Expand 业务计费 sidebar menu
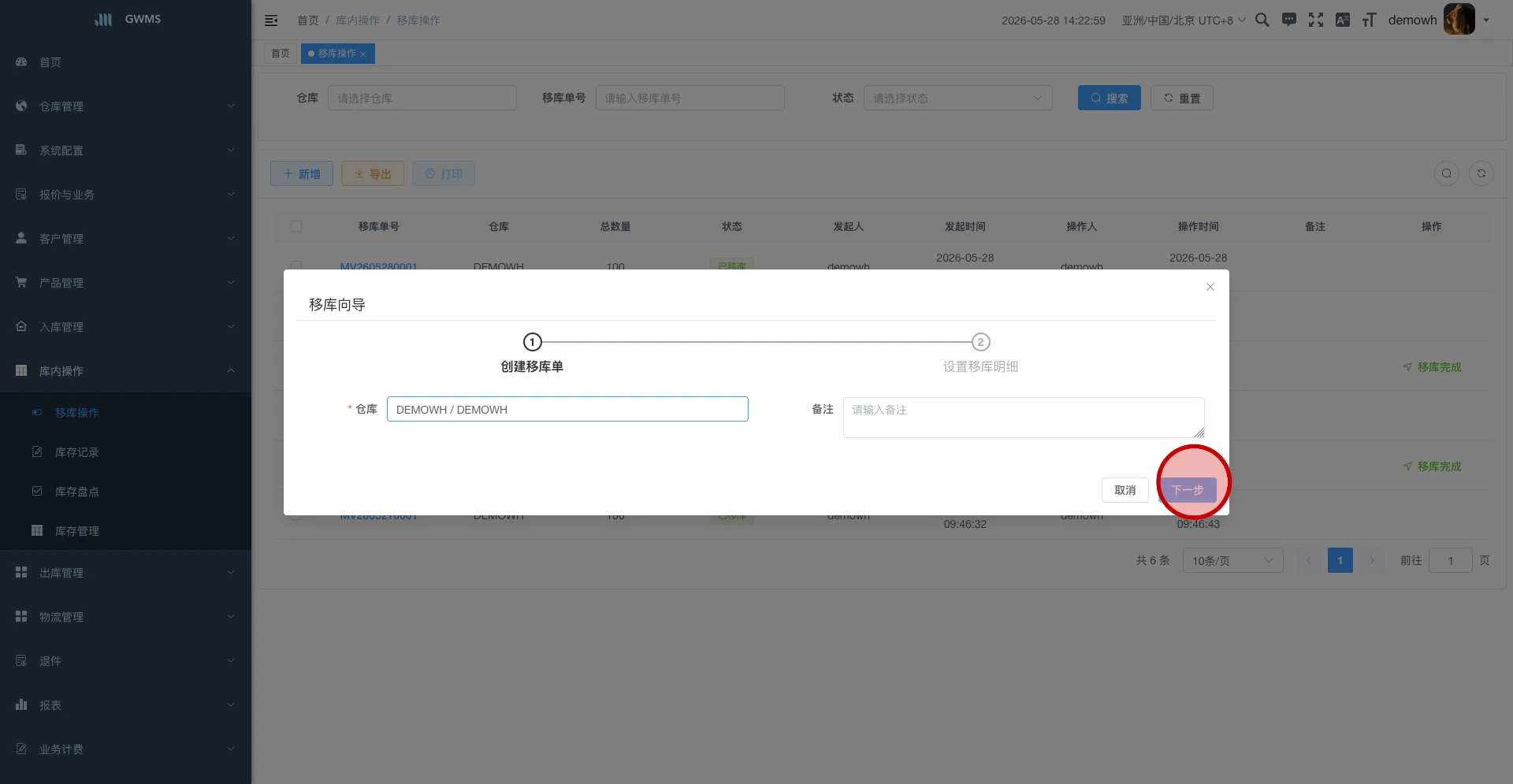The image size is (1513, 784). (x=126, y=749)
